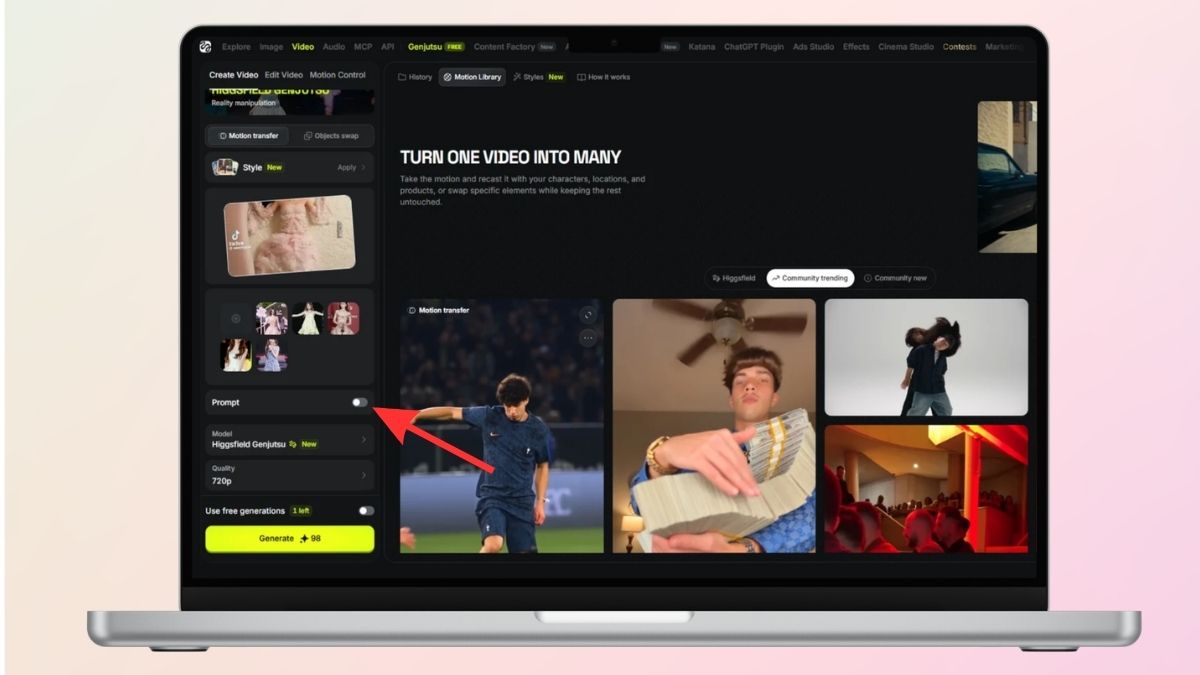Open the red-lit theater audience video

coord(926,489)
